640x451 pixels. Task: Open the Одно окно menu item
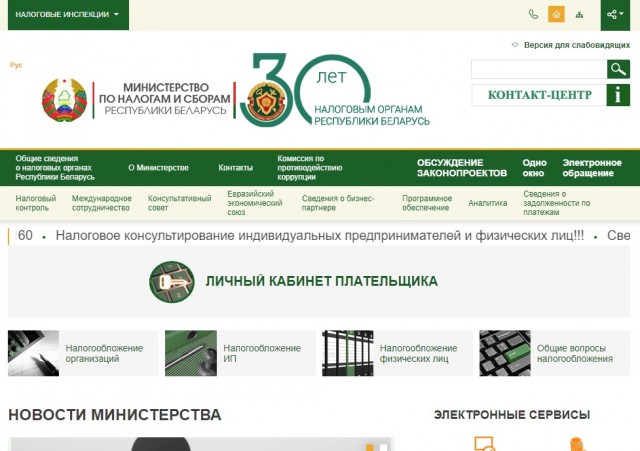[x=534, y=168]
